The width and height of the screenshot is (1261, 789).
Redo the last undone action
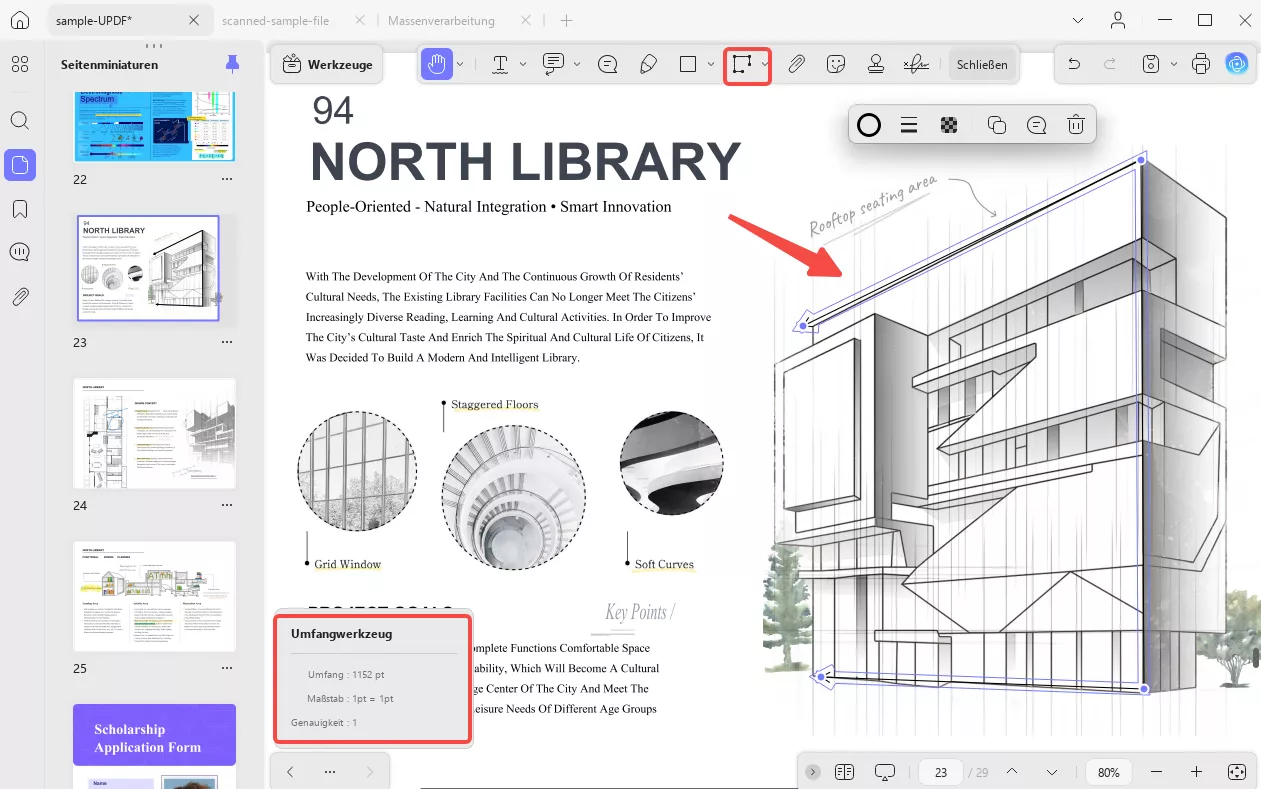pos(1110,64)
